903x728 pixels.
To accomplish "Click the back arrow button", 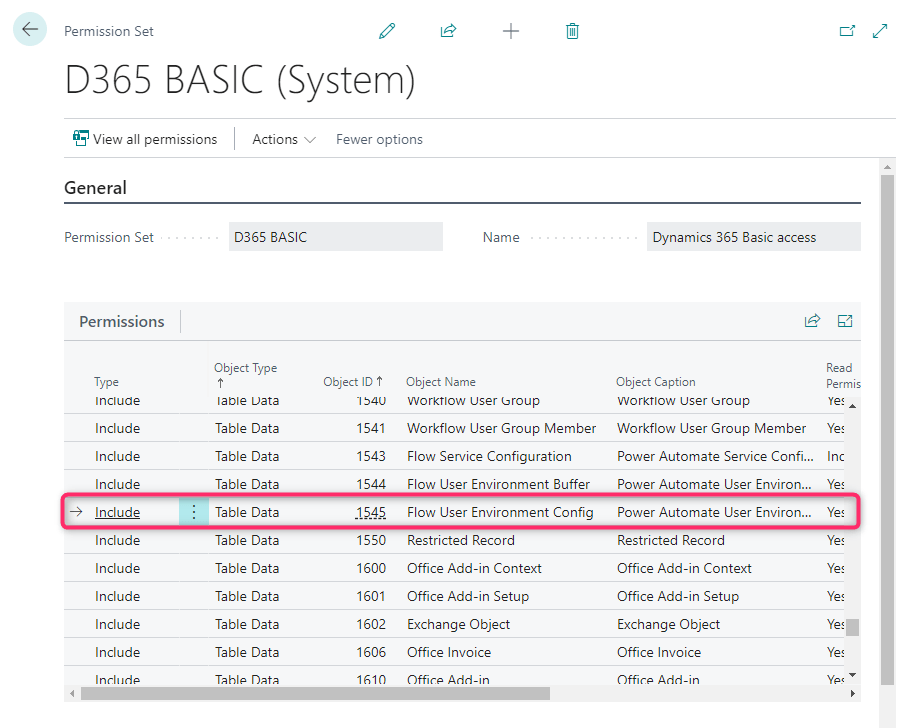I will [x=30, y=30].
